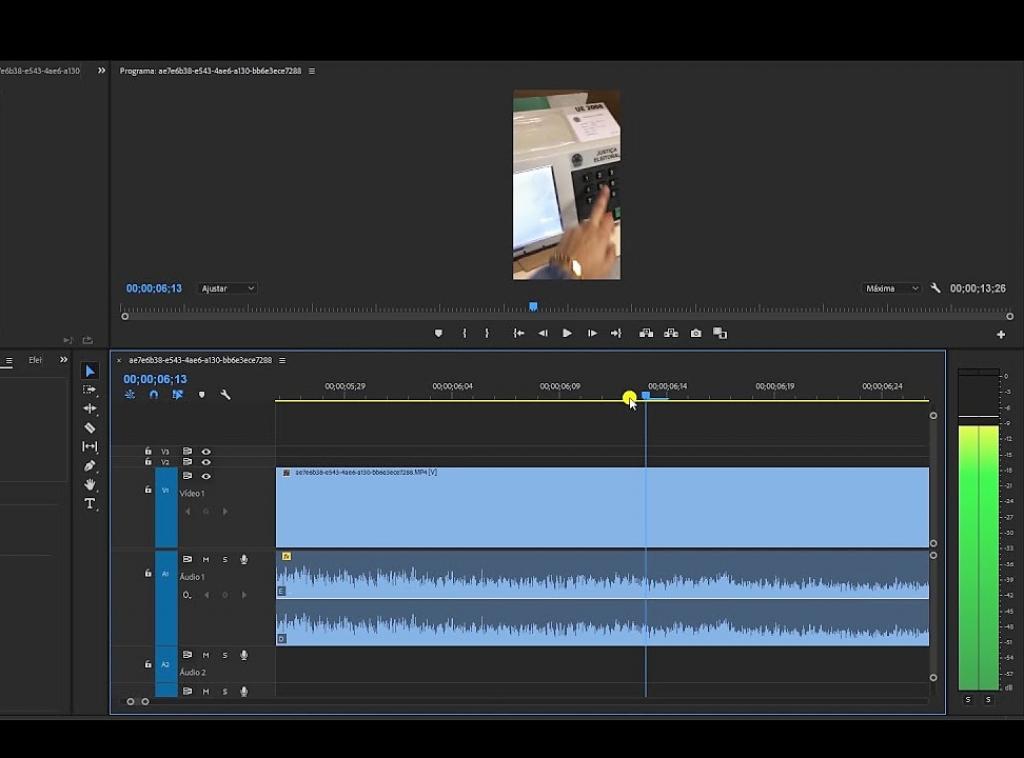Open the Máxima playback resolution dropdown
Image resolution: width=1024 pixels, height=758 pixels.
coord(891,289)
